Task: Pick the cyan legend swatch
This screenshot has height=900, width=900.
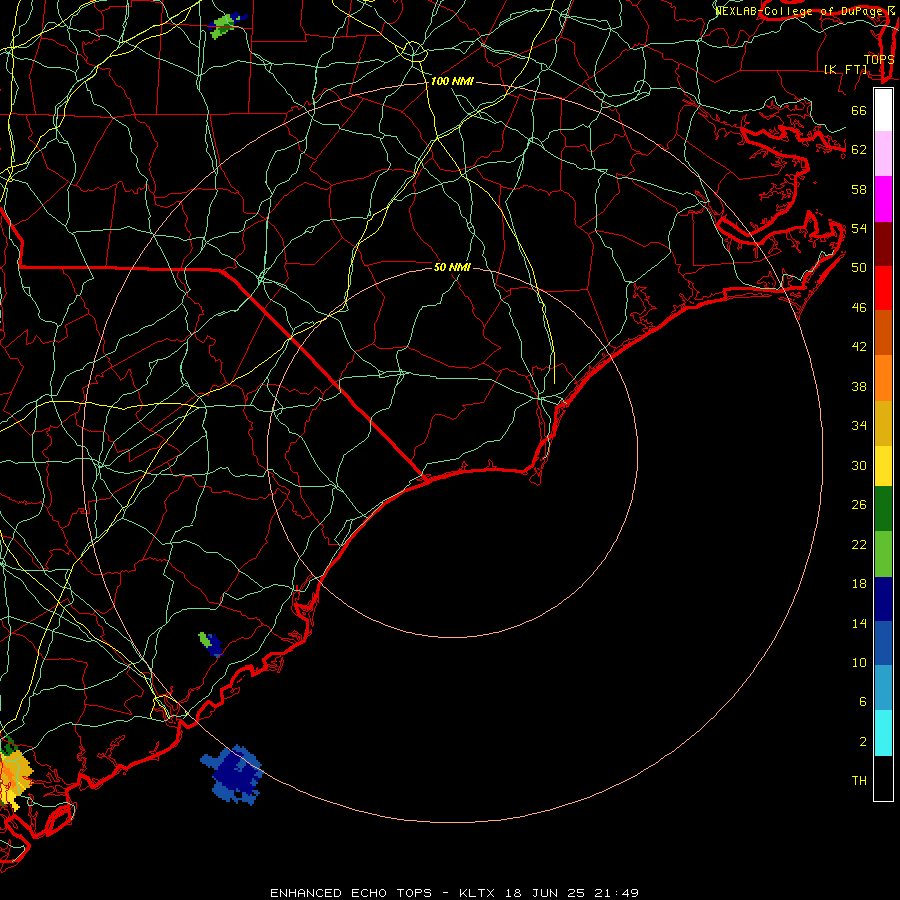Action: (883, 733)
